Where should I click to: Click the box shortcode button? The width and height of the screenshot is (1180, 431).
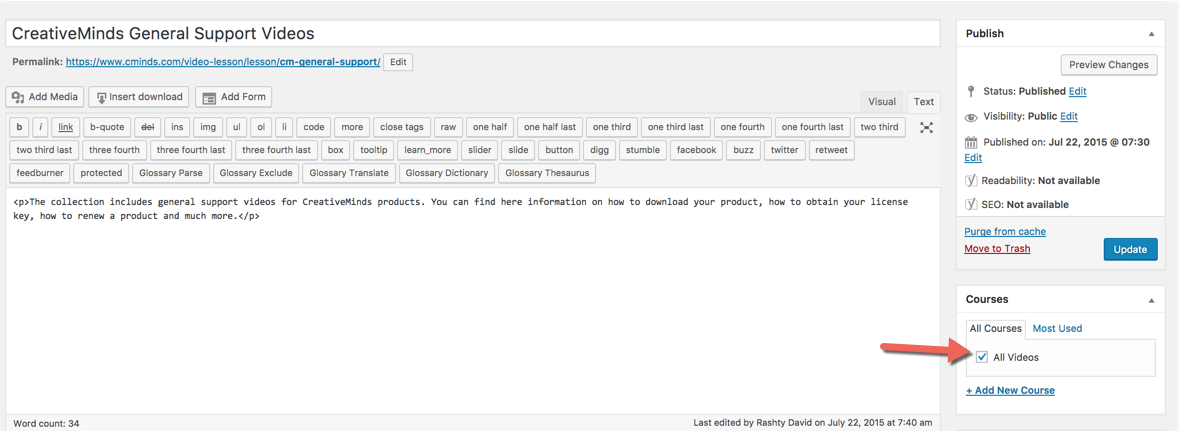336,150
